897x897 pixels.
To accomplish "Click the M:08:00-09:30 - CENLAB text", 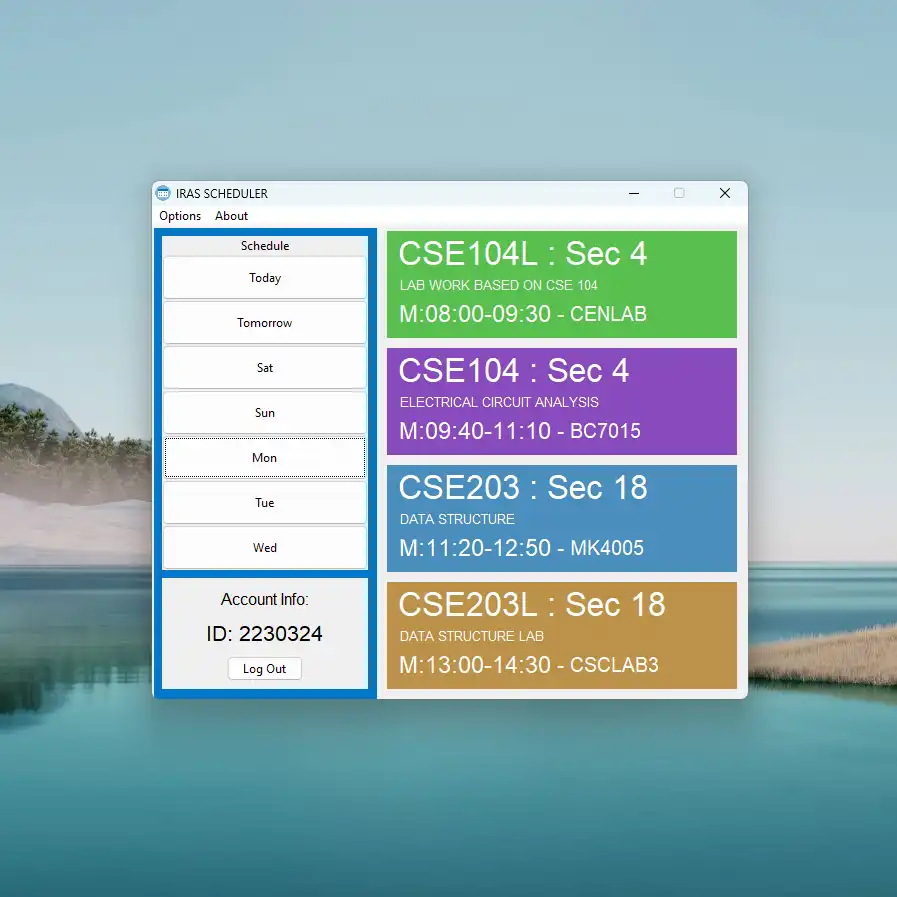I will (523, 314).
